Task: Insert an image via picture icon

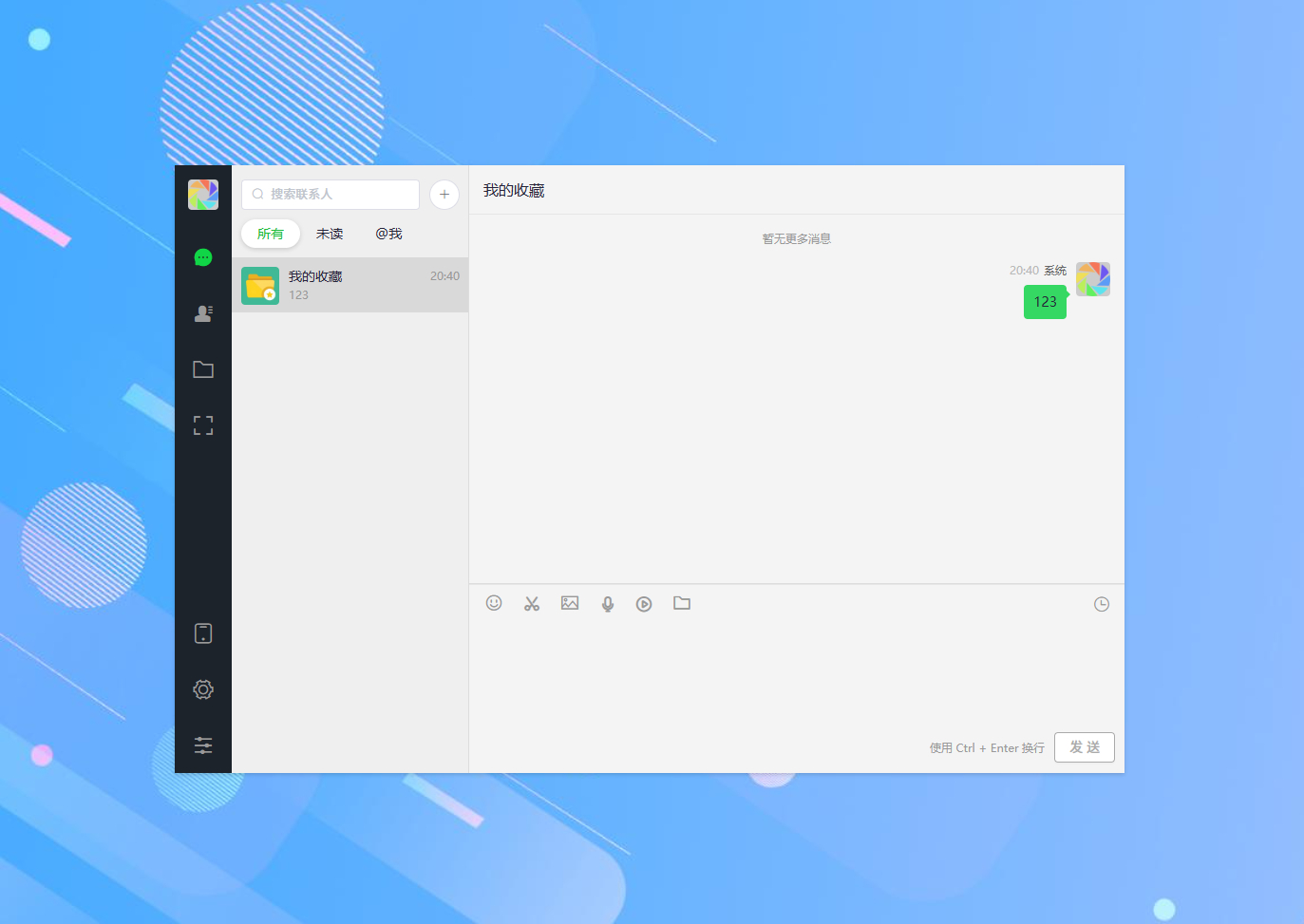Action: tap(570, 603)
